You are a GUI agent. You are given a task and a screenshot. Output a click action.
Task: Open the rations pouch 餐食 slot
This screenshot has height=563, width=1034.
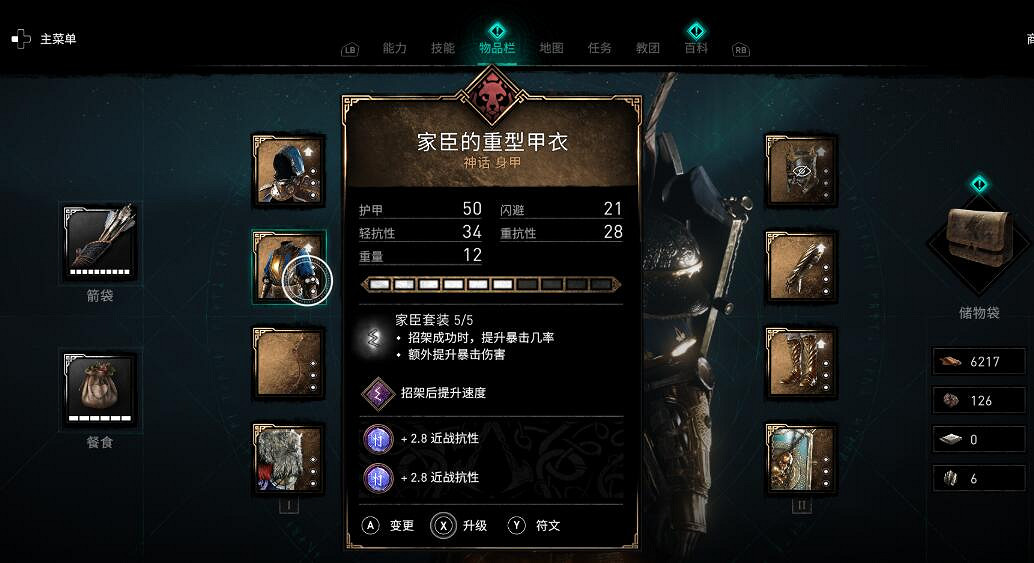coord(100,390)
